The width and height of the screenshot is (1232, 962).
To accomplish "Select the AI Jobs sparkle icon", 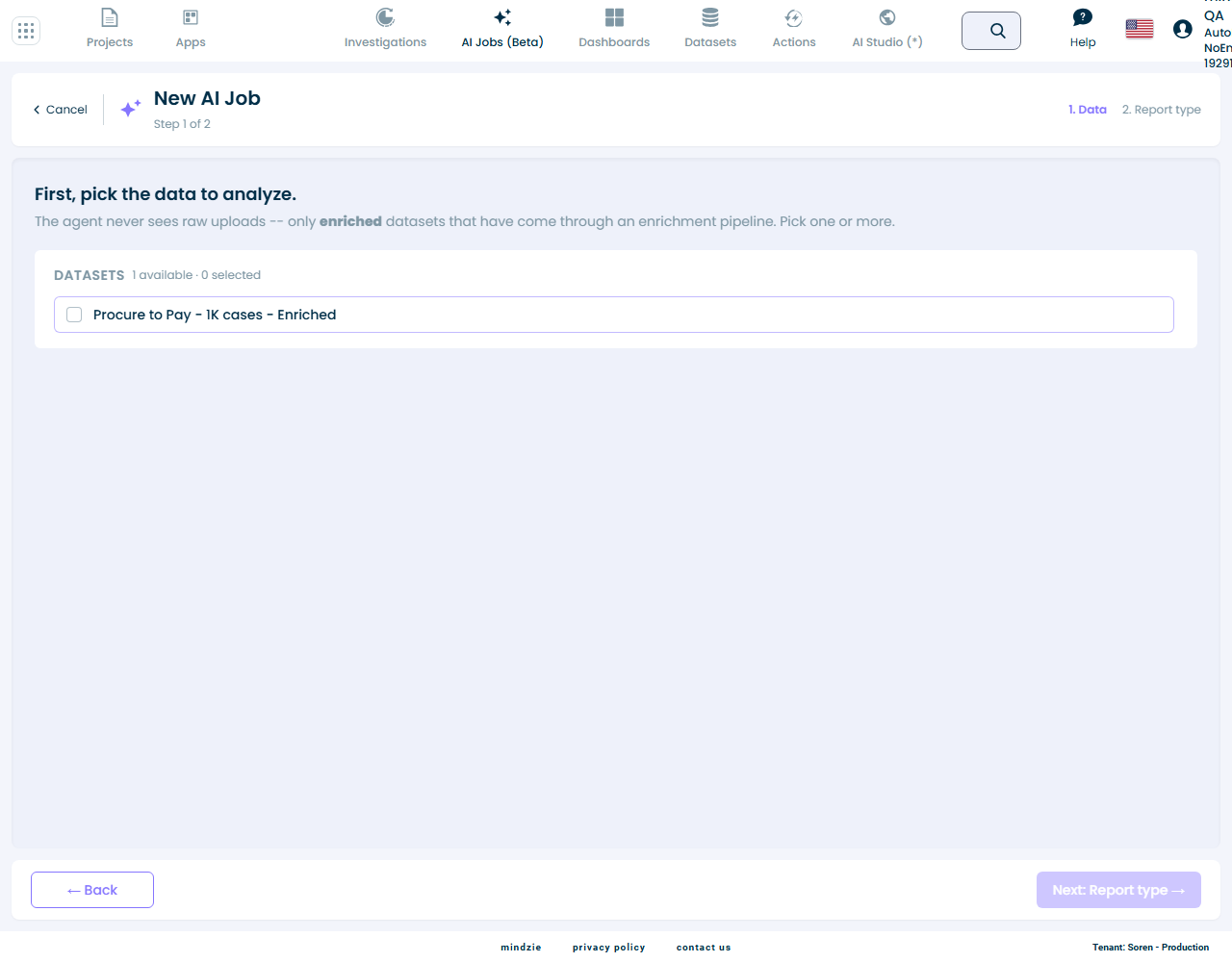I will point(502,17).
